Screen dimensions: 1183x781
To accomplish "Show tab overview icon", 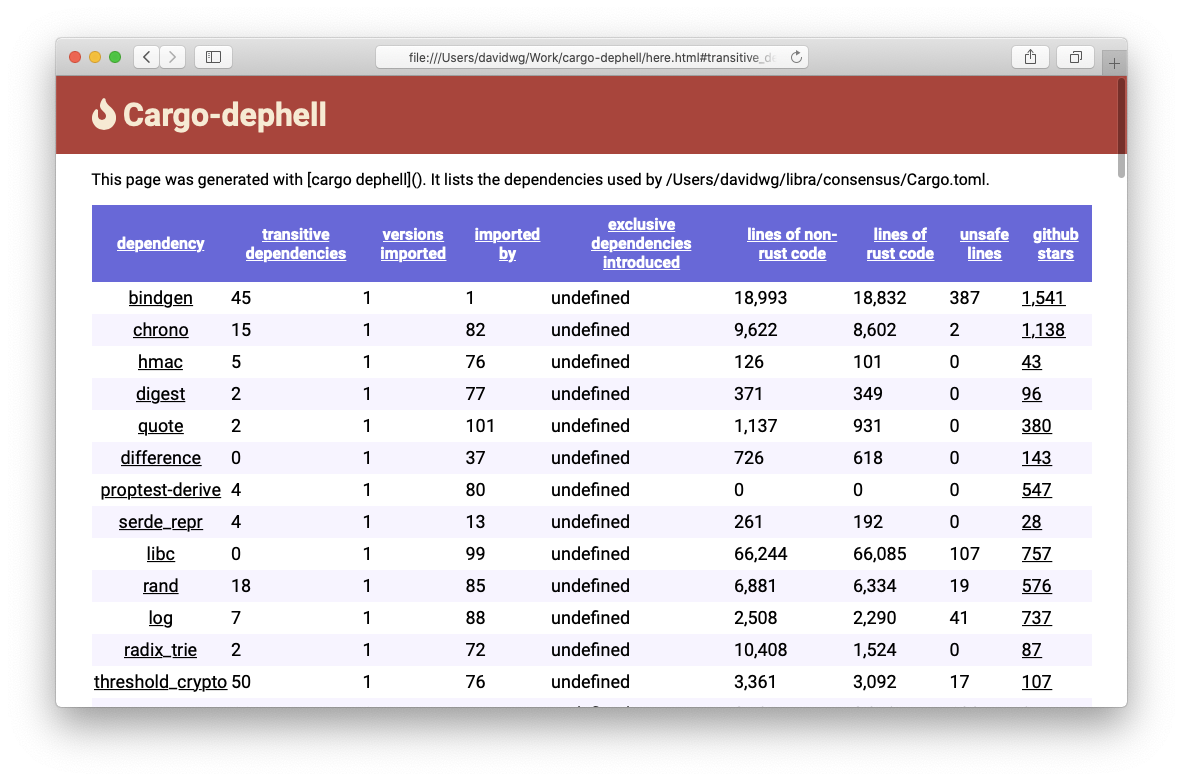I will 1076,57.
